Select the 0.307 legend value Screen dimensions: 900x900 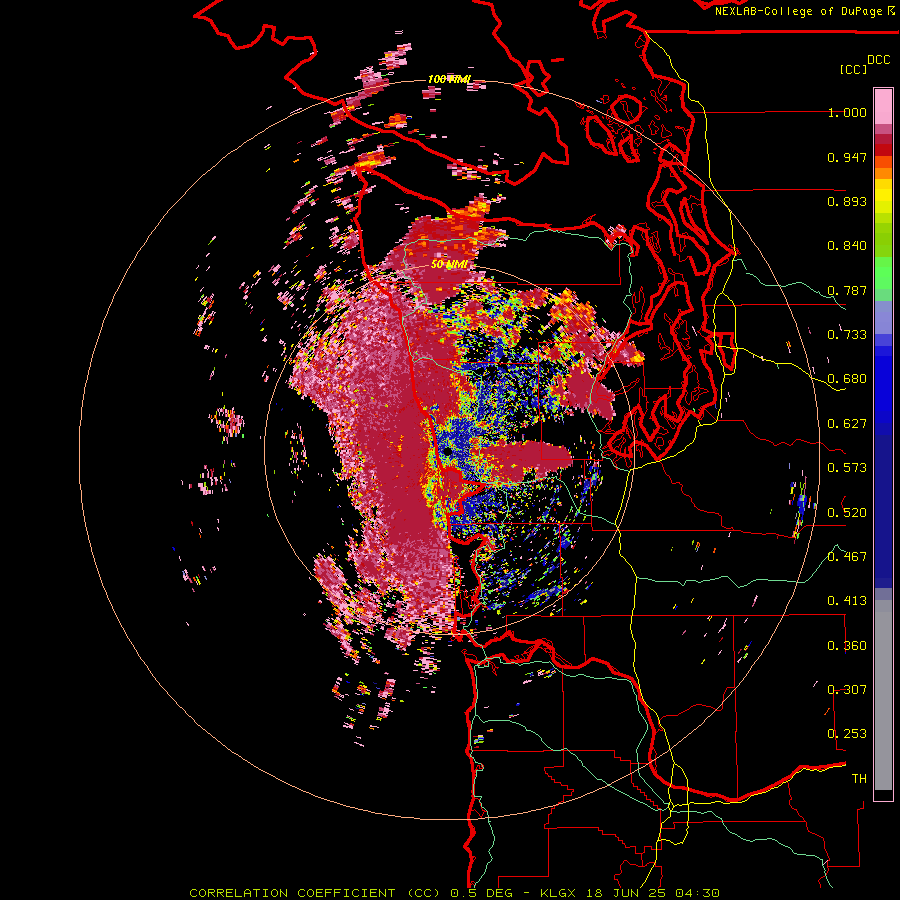tap(847, 689)
